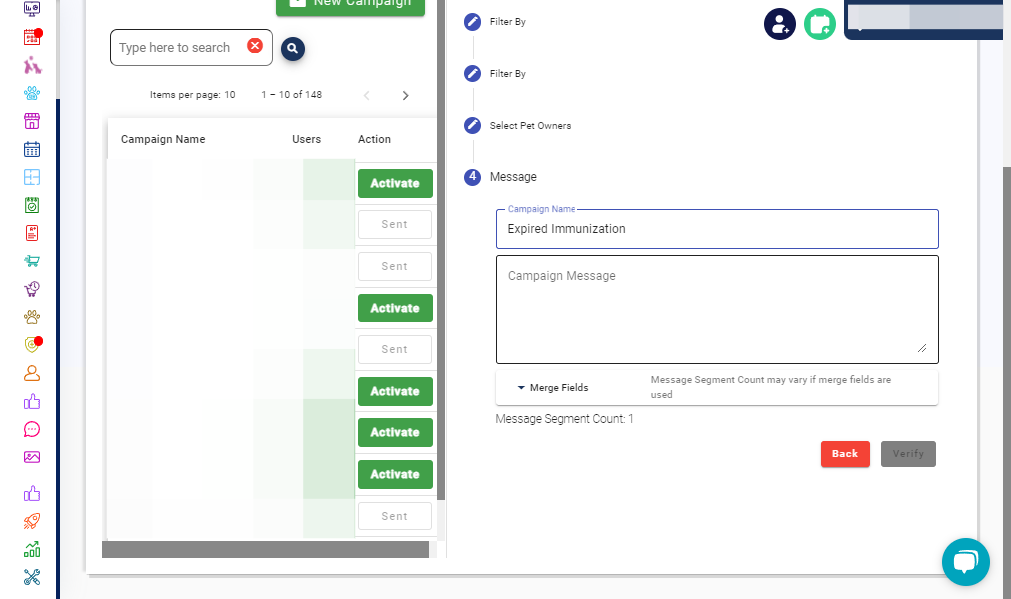Screen dimensions: 1011x599
Task: Click the green add-appointment calendar icon
Action: pos(820,25)
